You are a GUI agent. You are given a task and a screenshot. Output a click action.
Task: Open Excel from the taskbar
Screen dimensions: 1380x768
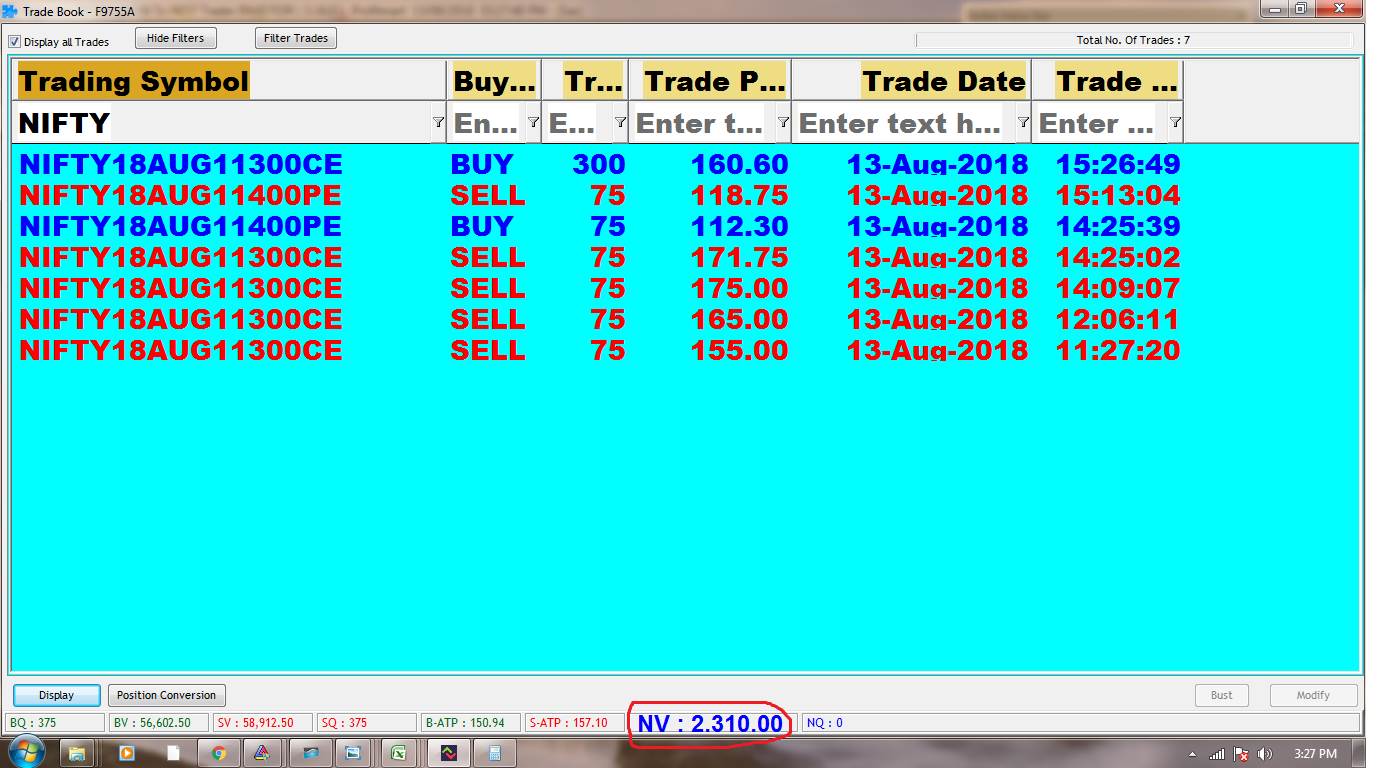[398, 753]
